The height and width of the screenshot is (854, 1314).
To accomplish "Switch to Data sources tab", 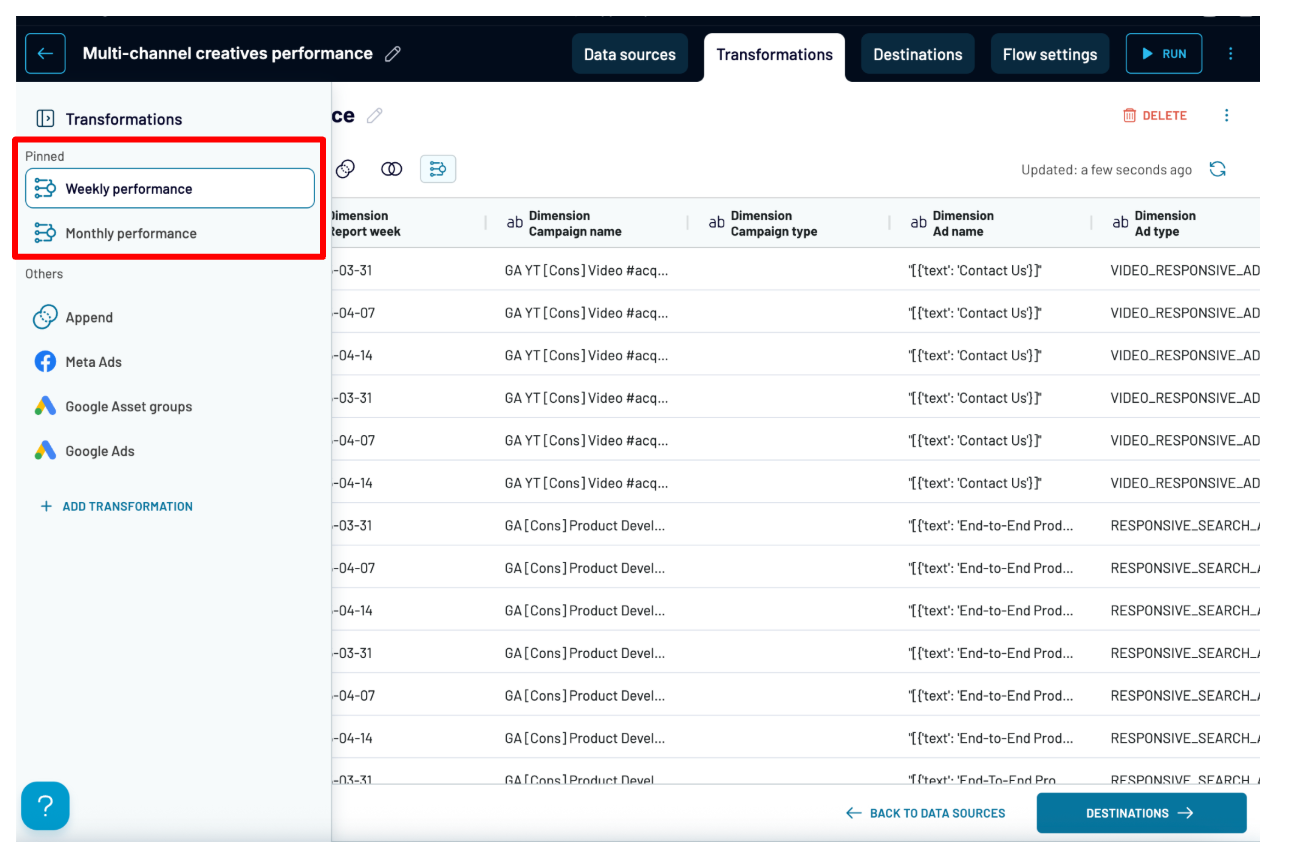I will [x=629, y=55].
